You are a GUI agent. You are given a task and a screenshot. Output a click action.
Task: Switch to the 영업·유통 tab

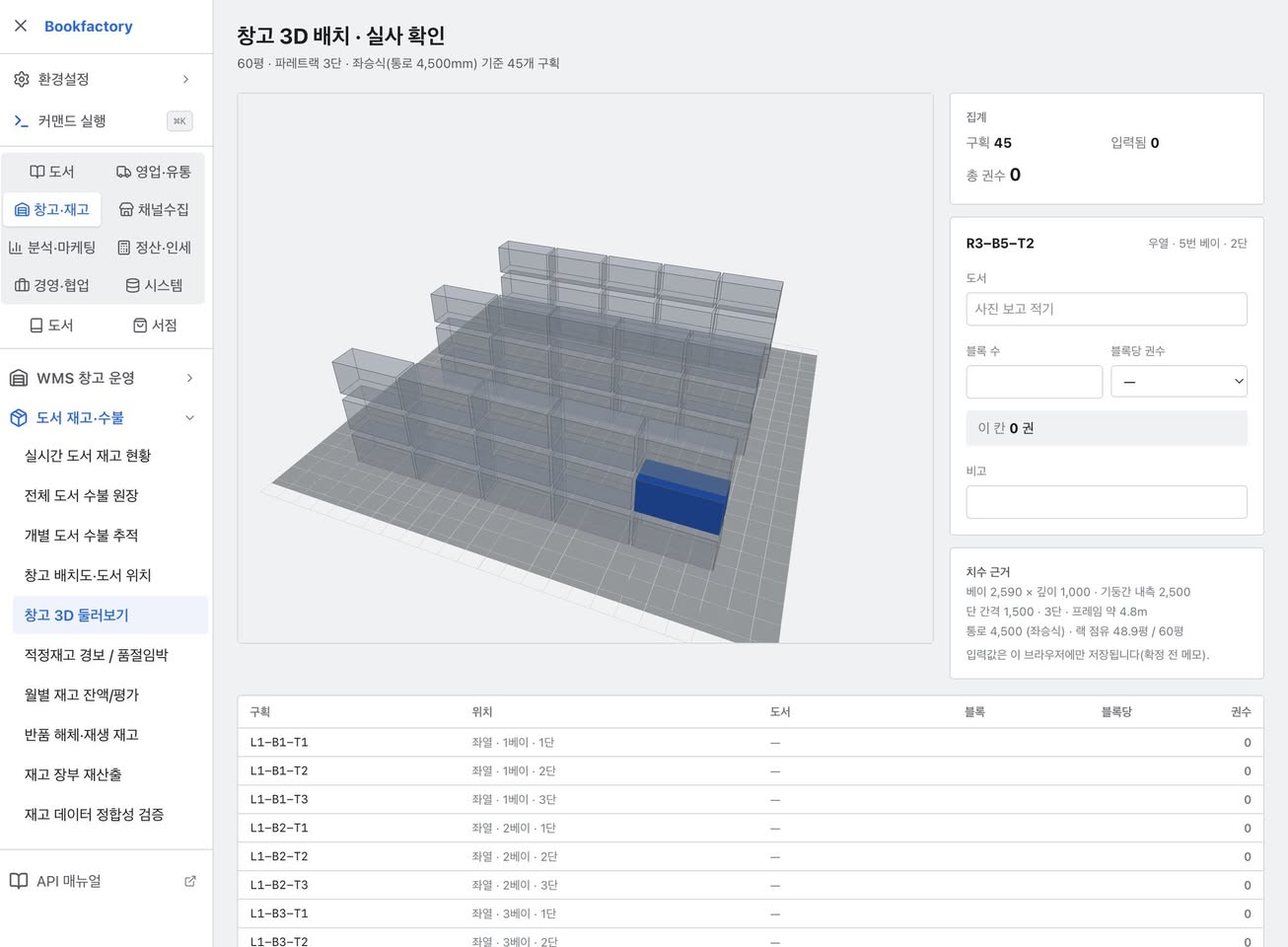point(154,172)
